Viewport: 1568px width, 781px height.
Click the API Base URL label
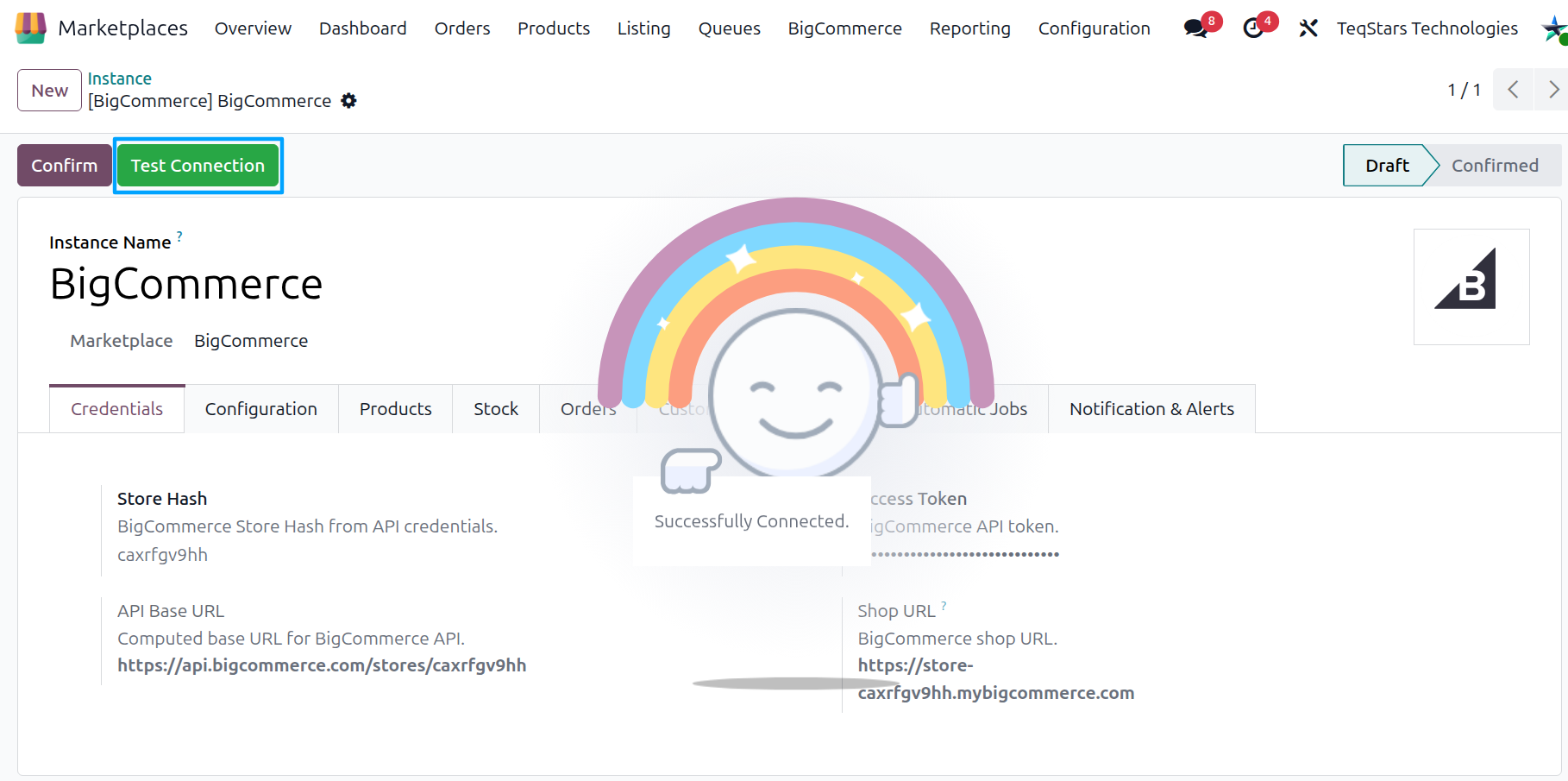pos(171,611)
